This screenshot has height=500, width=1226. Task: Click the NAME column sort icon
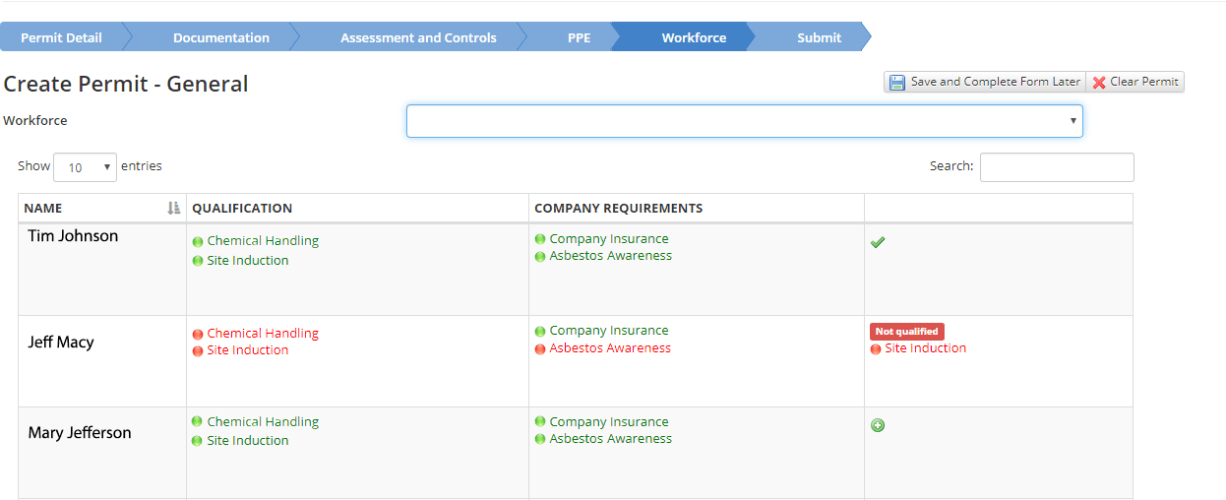click(x=174, y=208)
